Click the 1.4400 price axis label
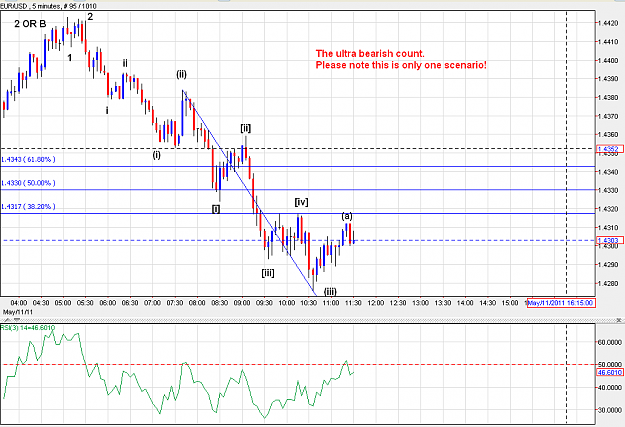The image size is (625, 427). (608, 61)
